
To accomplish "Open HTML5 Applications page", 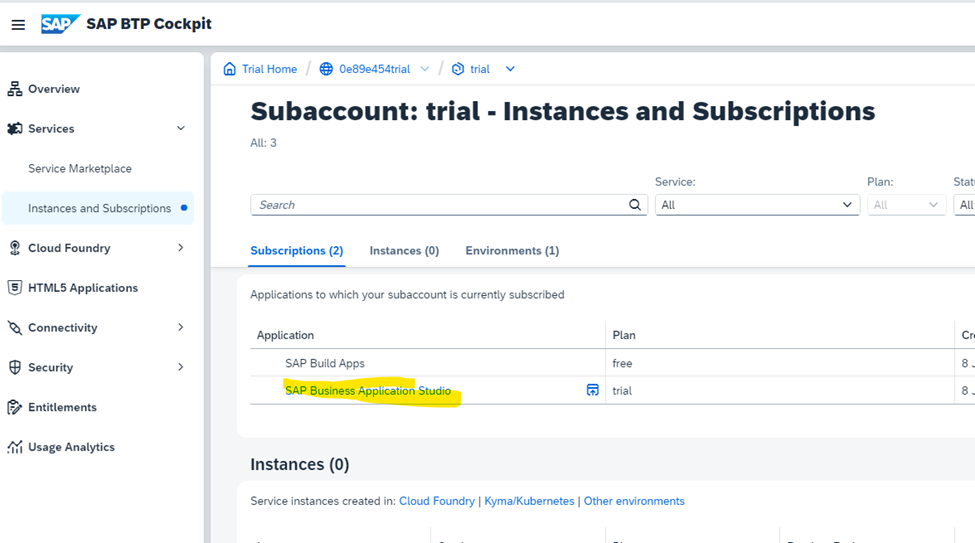I will coord(83,288).
